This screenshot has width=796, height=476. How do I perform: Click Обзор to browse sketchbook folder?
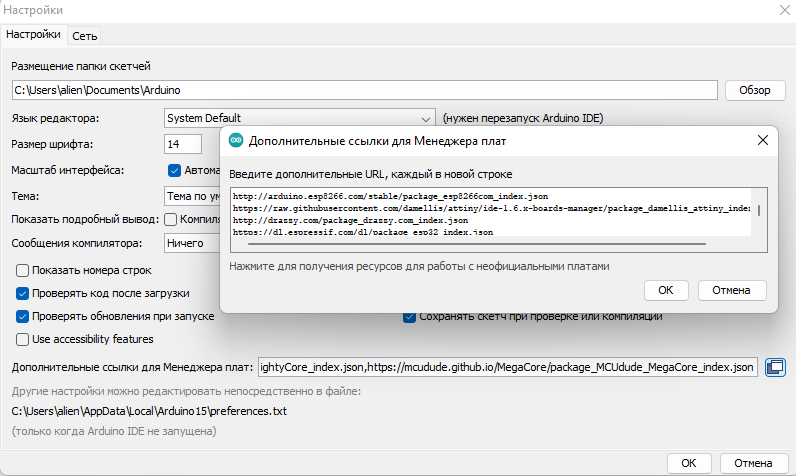click(x=755, y=90)
